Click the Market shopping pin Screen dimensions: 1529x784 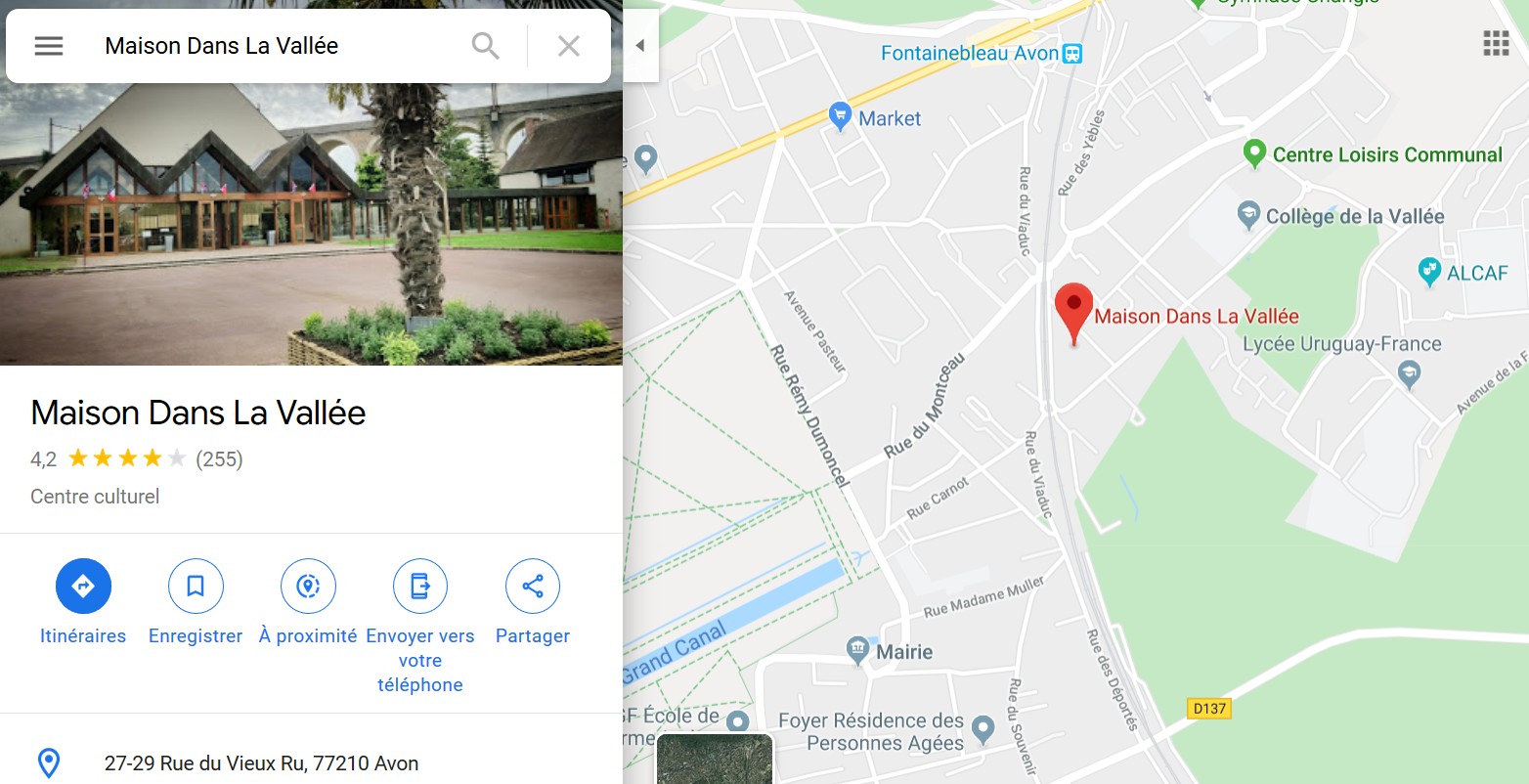tap(840, 116)
